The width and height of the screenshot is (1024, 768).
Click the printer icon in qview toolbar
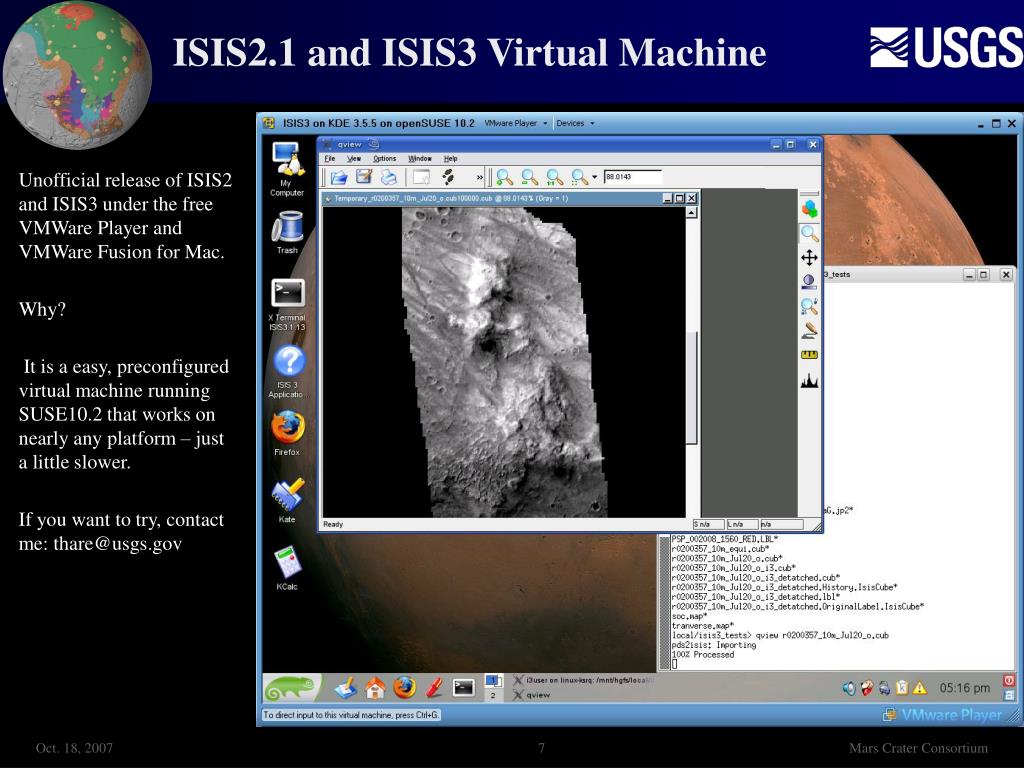point(389,177)
